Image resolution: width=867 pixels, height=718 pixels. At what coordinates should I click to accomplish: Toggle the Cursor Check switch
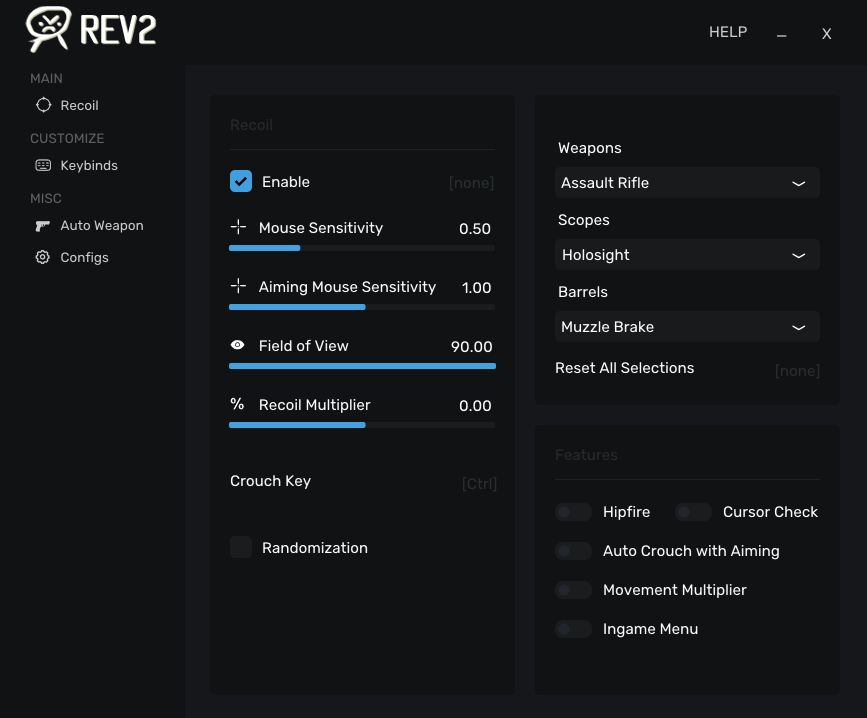693,512
